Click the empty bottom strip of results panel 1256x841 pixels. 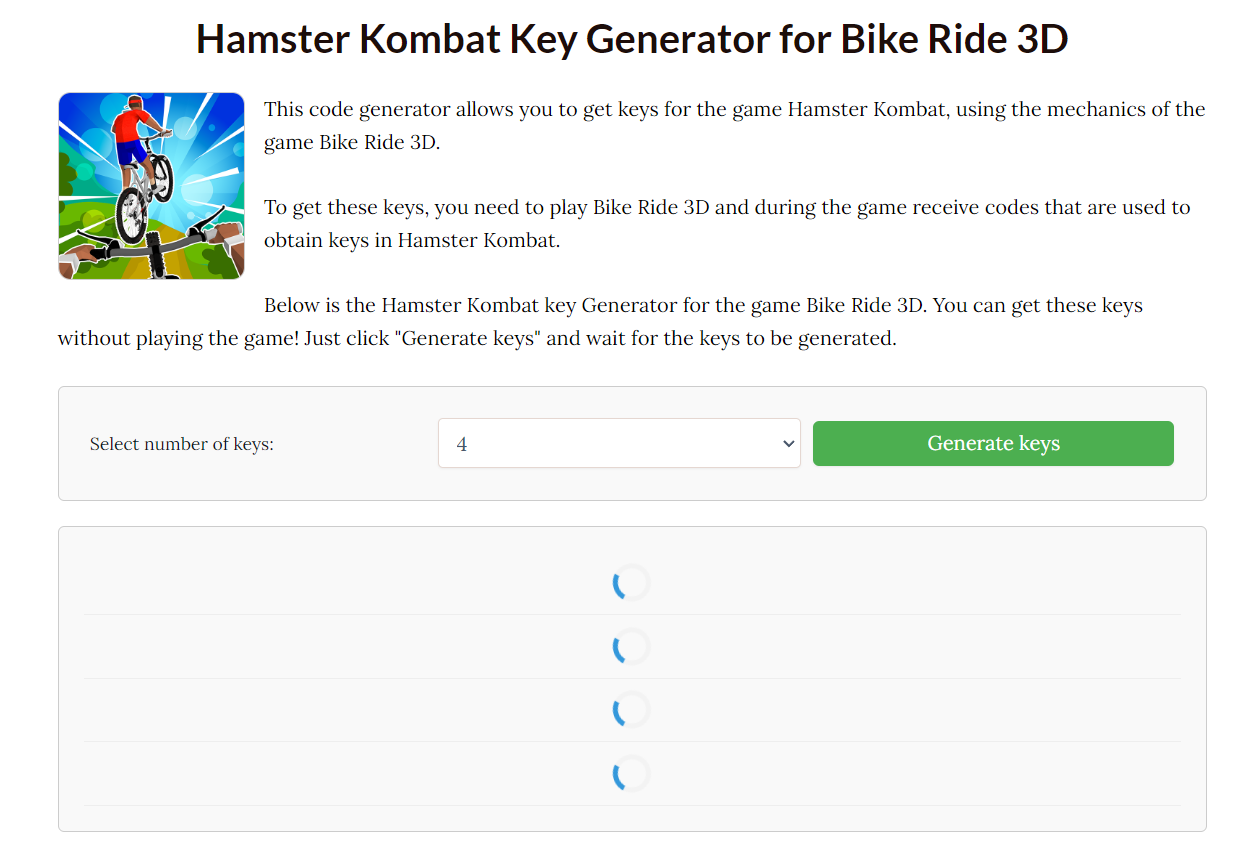click(x=632, y=818)
